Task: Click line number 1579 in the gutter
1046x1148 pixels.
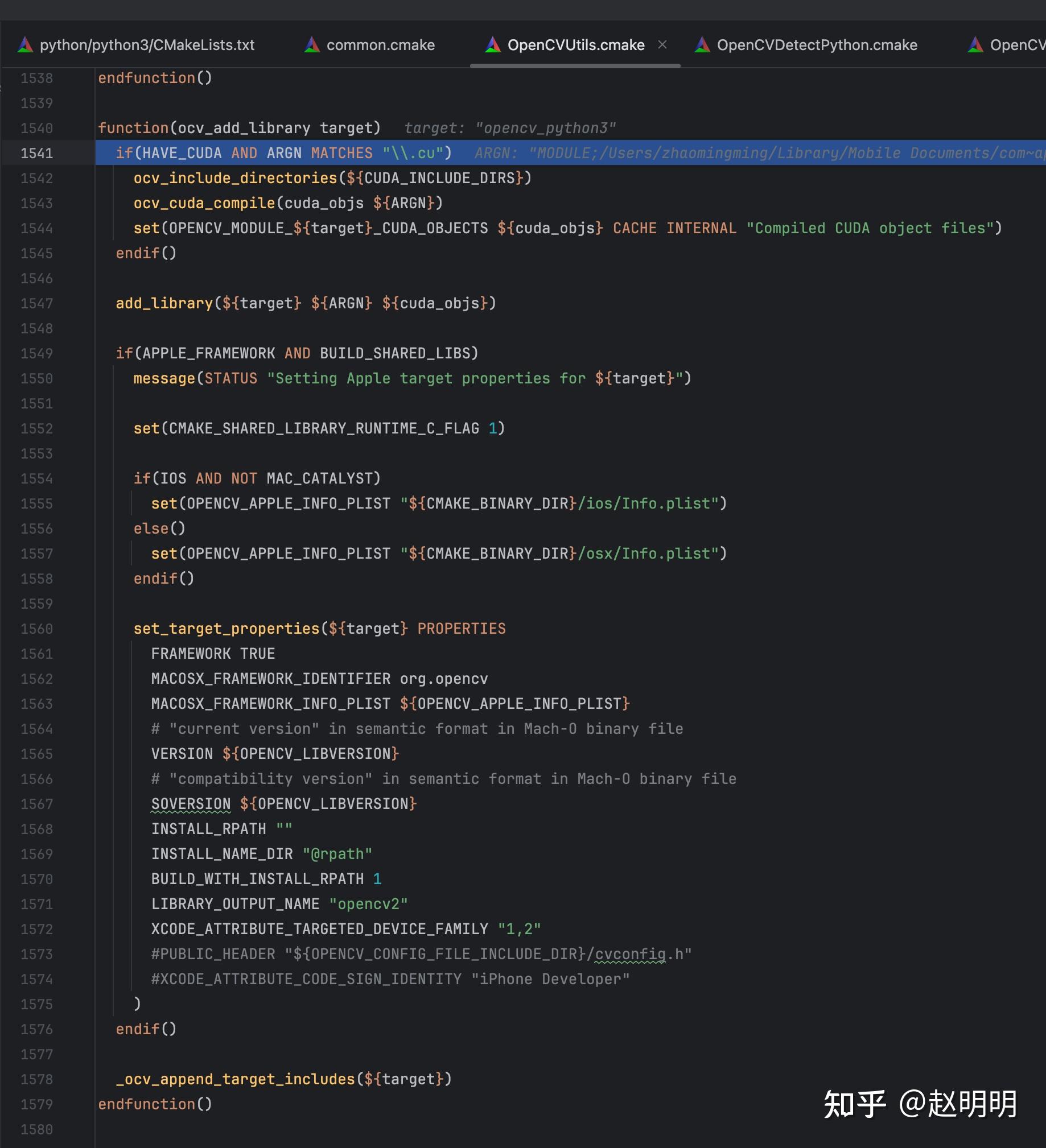Action: tap(37, 1104)
